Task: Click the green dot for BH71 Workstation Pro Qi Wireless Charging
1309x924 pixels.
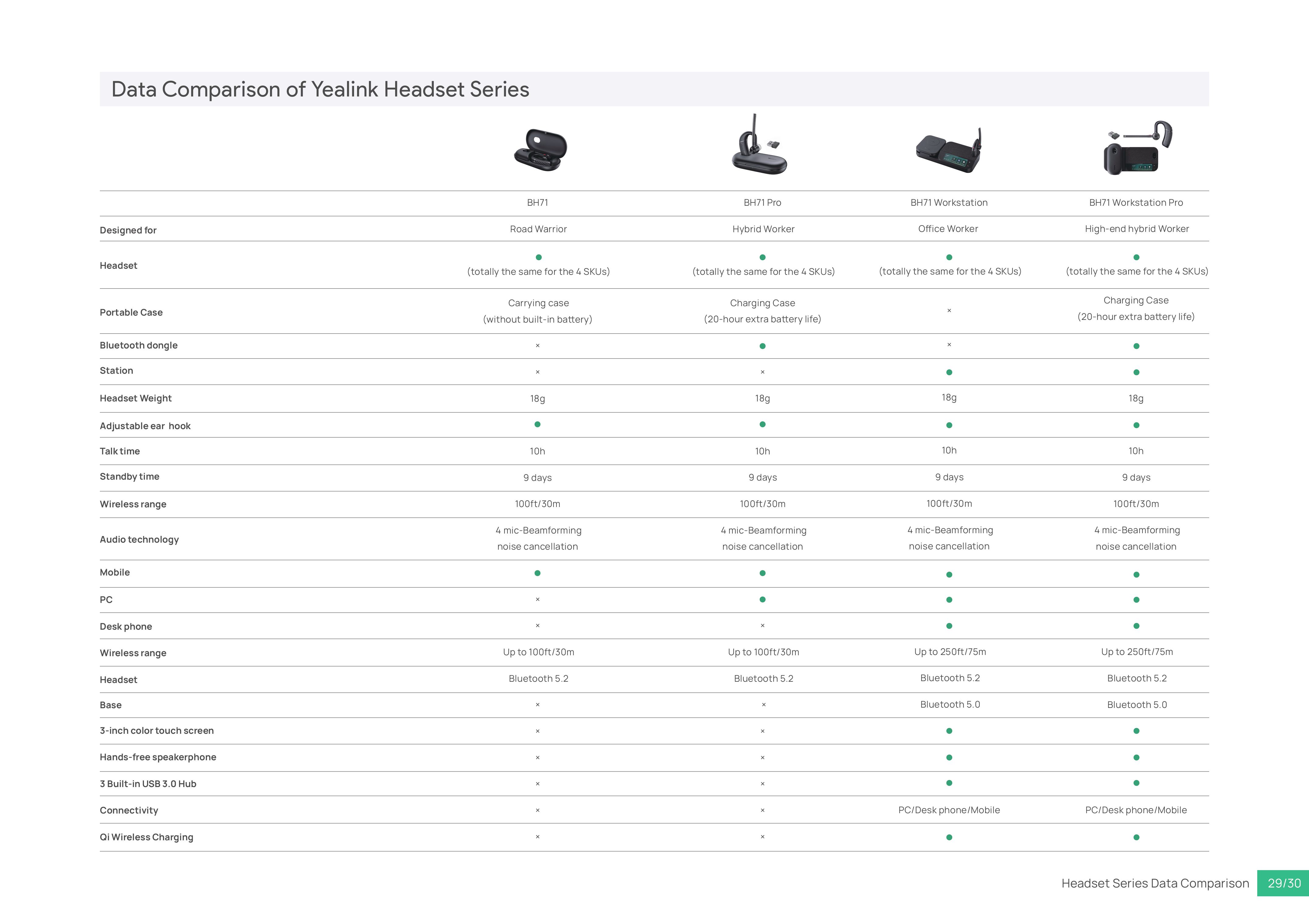Action: pyautogui.click(x=1136, y=837)
